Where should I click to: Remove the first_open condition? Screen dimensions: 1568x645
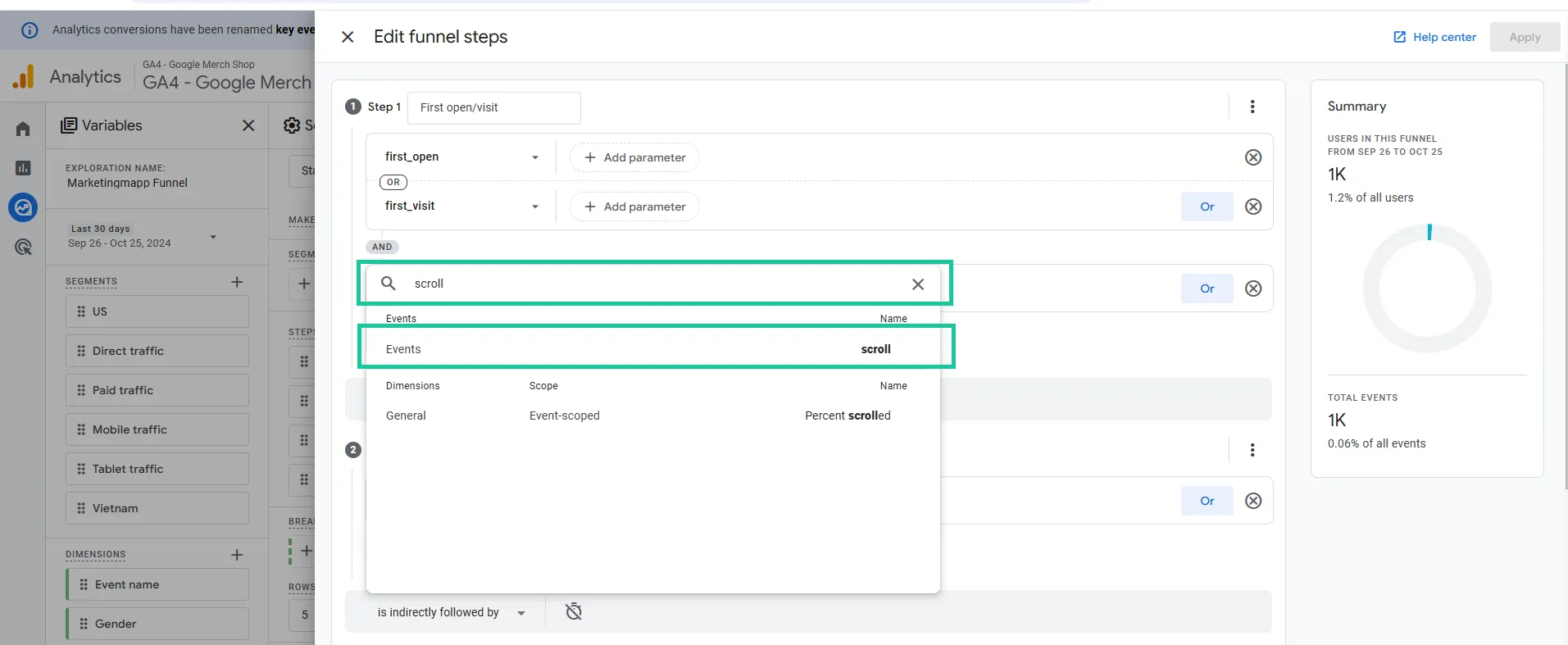click(1253, 157)
